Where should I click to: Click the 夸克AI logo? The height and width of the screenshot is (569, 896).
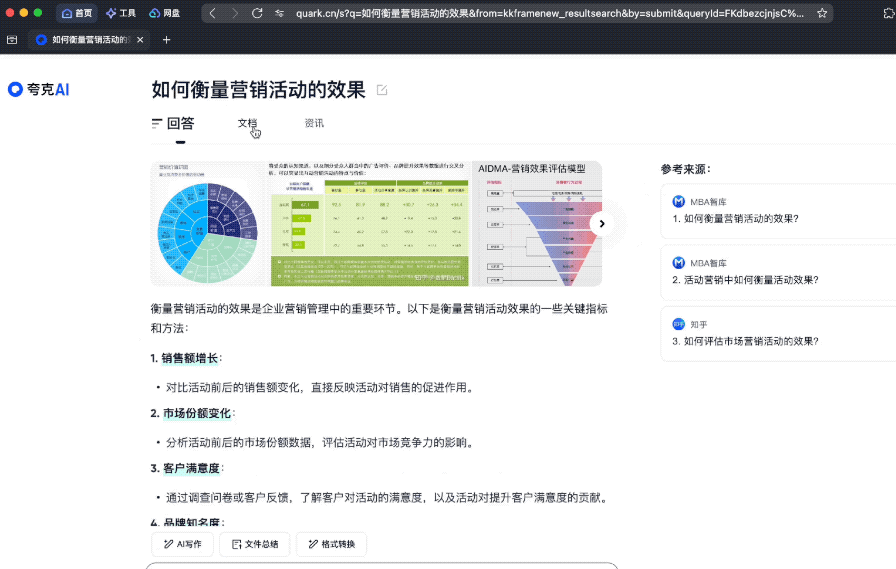pyautogui.click(x=39, y=89)
